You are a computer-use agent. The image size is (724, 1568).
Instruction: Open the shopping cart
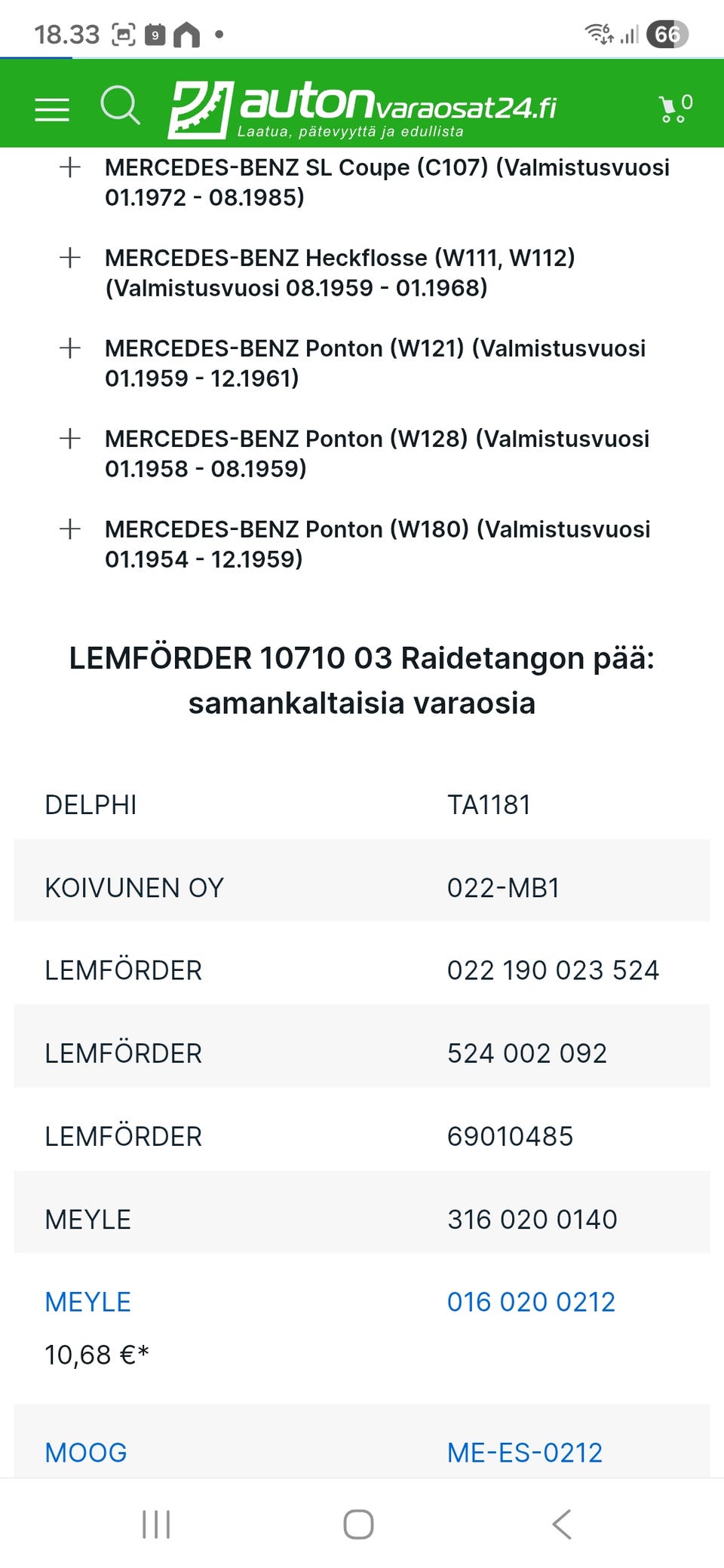coord(674,109)
